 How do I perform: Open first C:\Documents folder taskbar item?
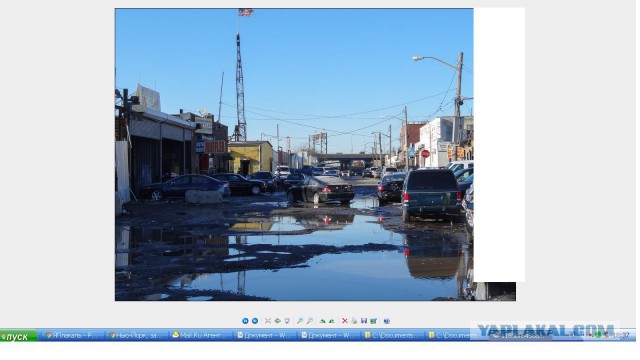pos(392,336)
